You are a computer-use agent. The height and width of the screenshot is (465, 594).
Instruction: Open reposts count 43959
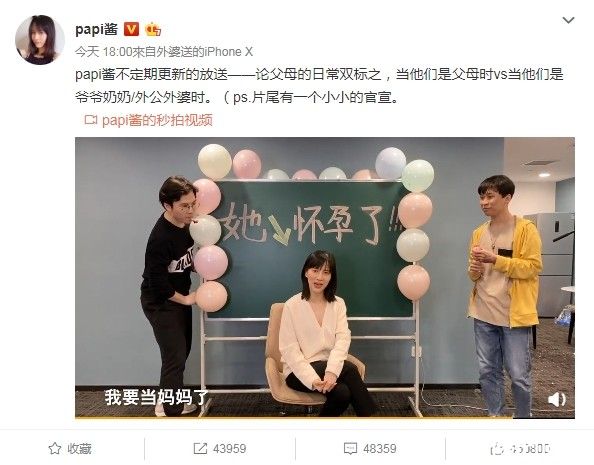point(230,449)
